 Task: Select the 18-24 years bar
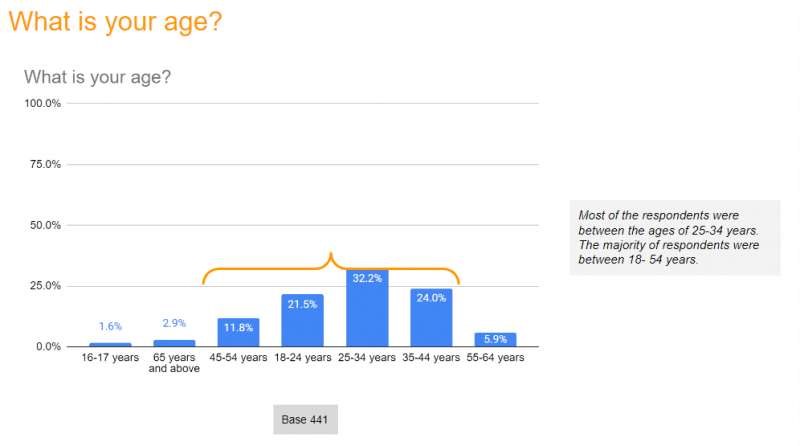coord(303,320)
